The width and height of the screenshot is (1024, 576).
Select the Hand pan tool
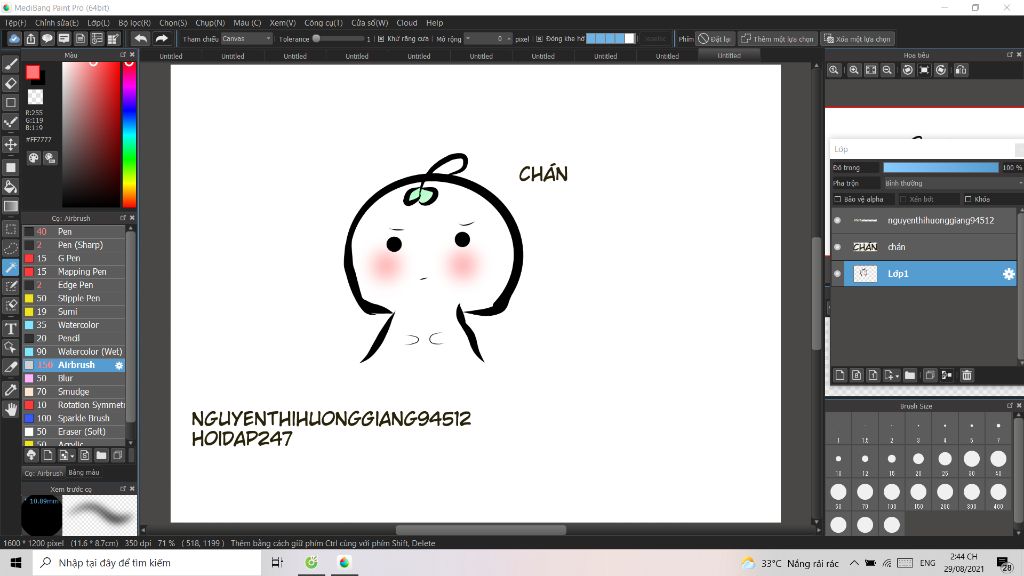(10, 409)
